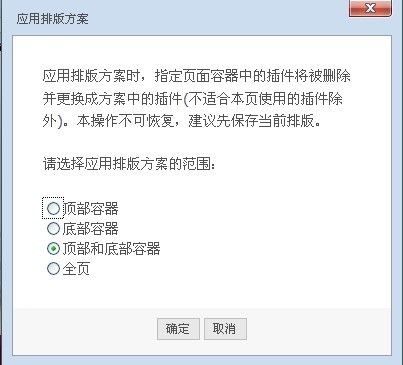Click the 顶部和底部容器 label text

111,249
